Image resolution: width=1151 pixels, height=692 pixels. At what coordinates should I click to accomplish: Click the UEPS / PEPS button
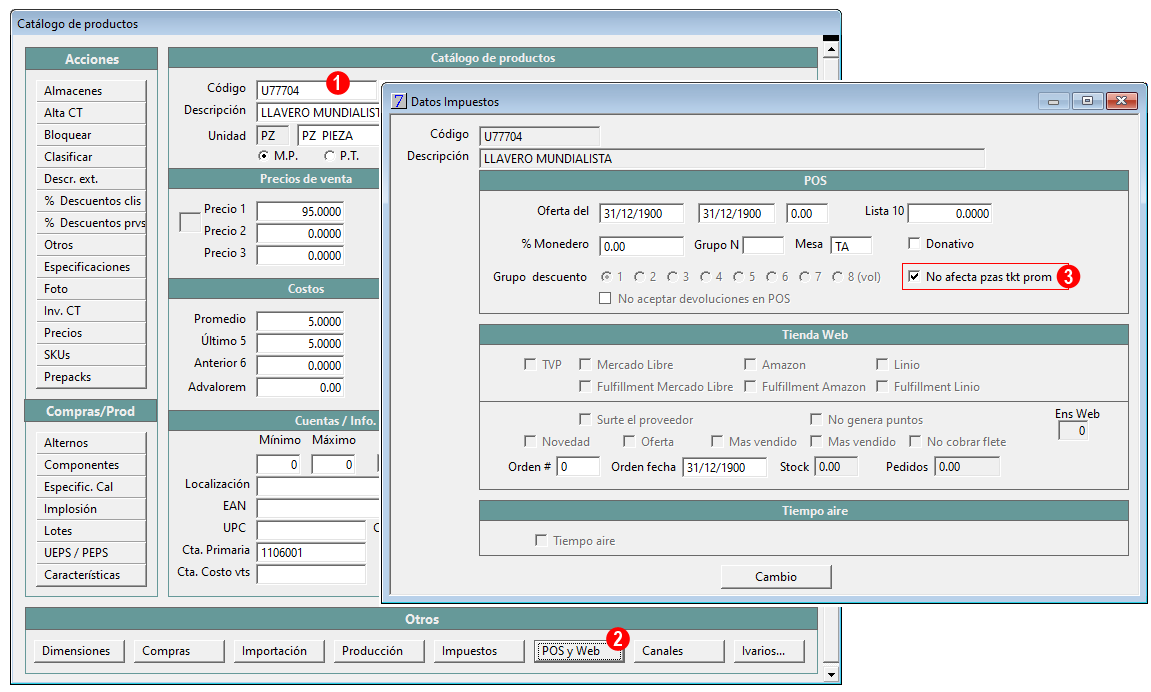[x=91, y=553]
